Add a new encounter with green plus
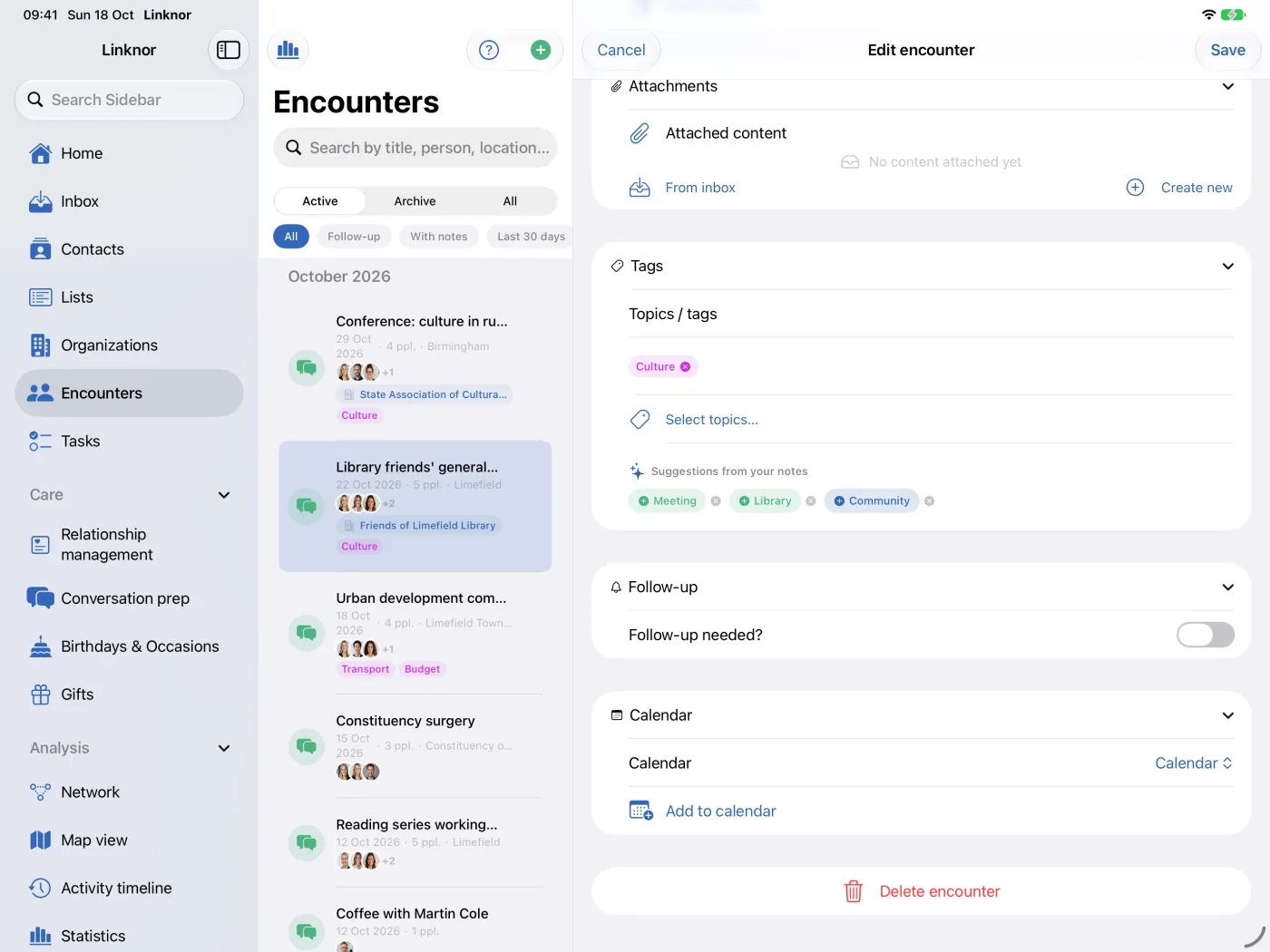Screen dimensions: 1270x952 (541, 50)
